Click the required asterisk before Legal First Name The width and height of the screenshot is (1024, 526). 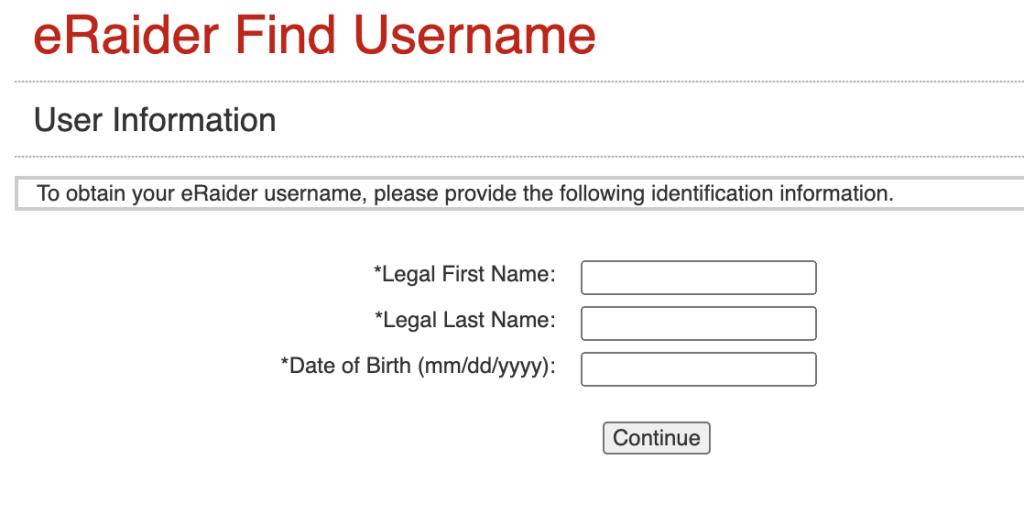tap(378, 273)
